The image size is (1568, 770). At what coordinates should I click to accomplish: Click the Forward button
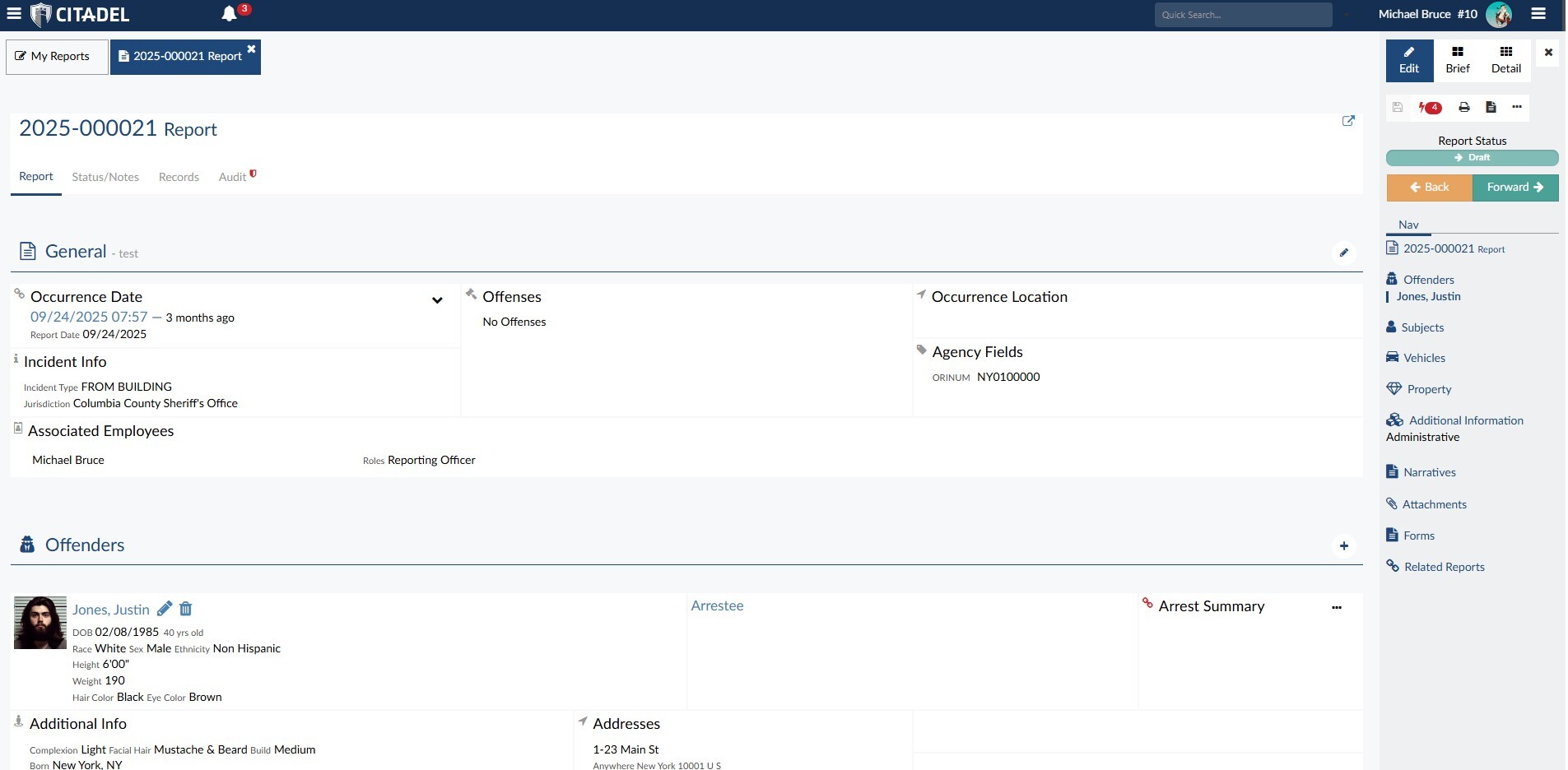[1514, 187]
